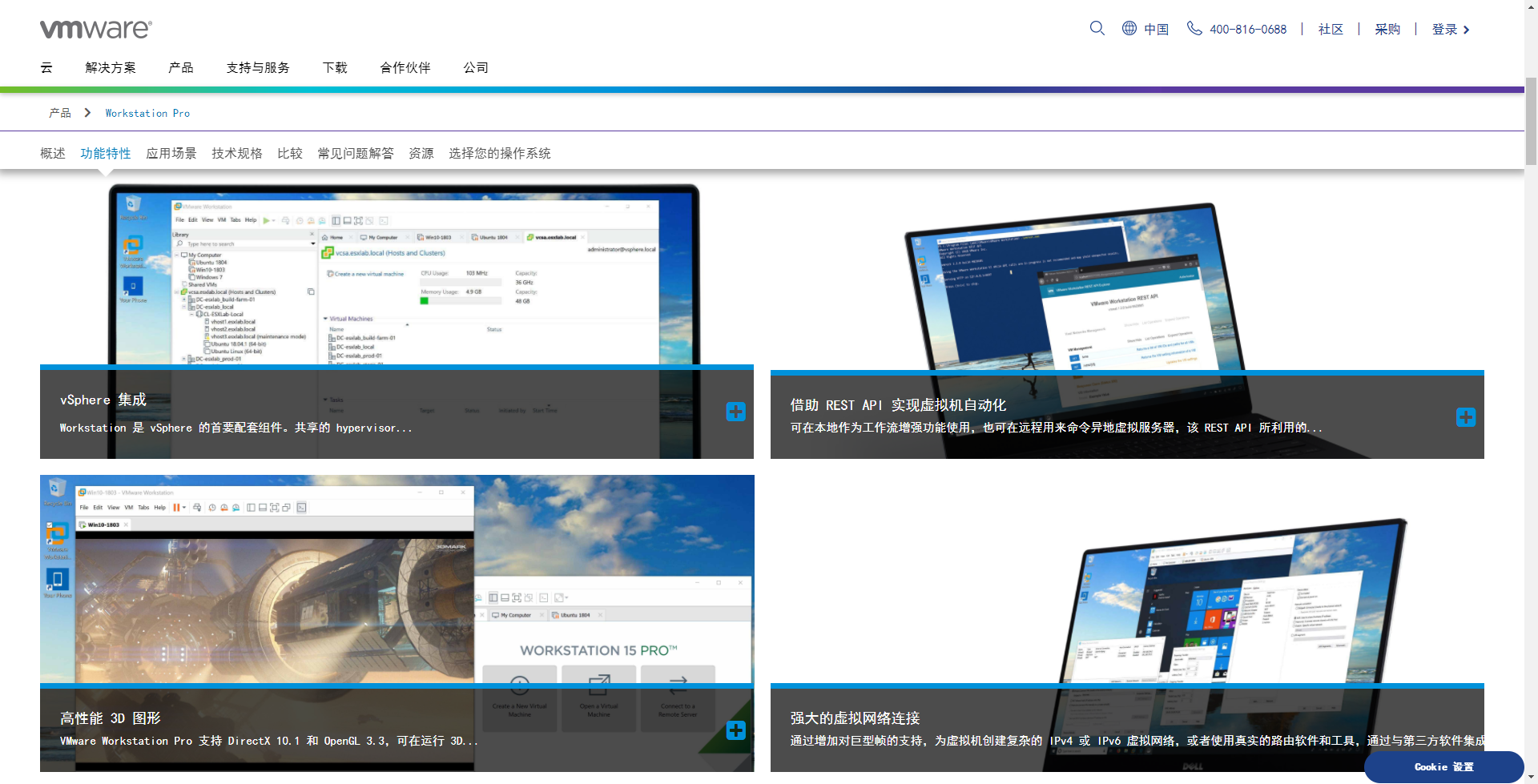Open the search icon in the header
Image resolution: width=1538 pixels, height=784 pixels.
[1097, 28]
